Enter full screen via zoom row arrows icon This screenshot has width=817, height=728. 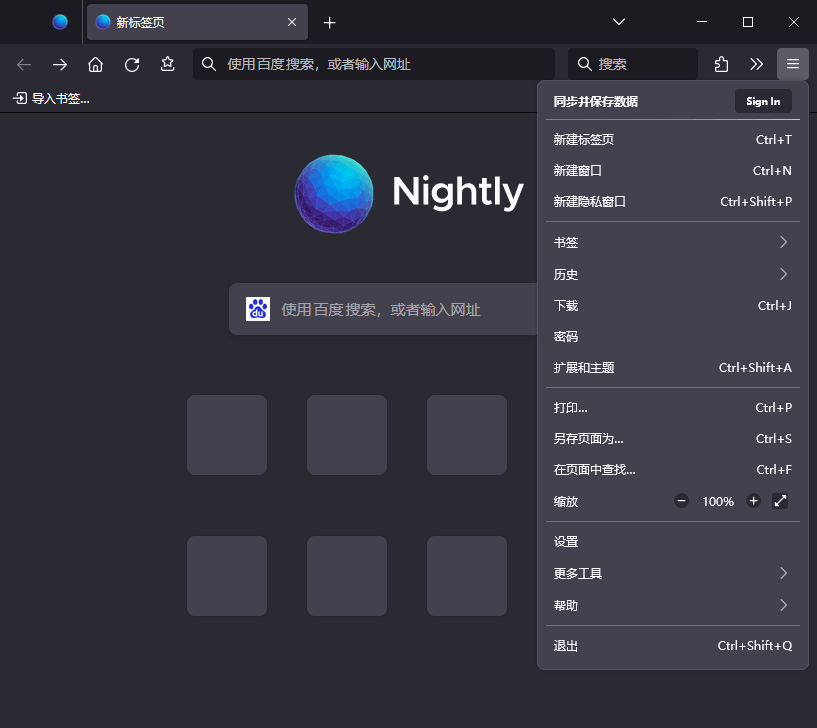[x=780, y=501]
